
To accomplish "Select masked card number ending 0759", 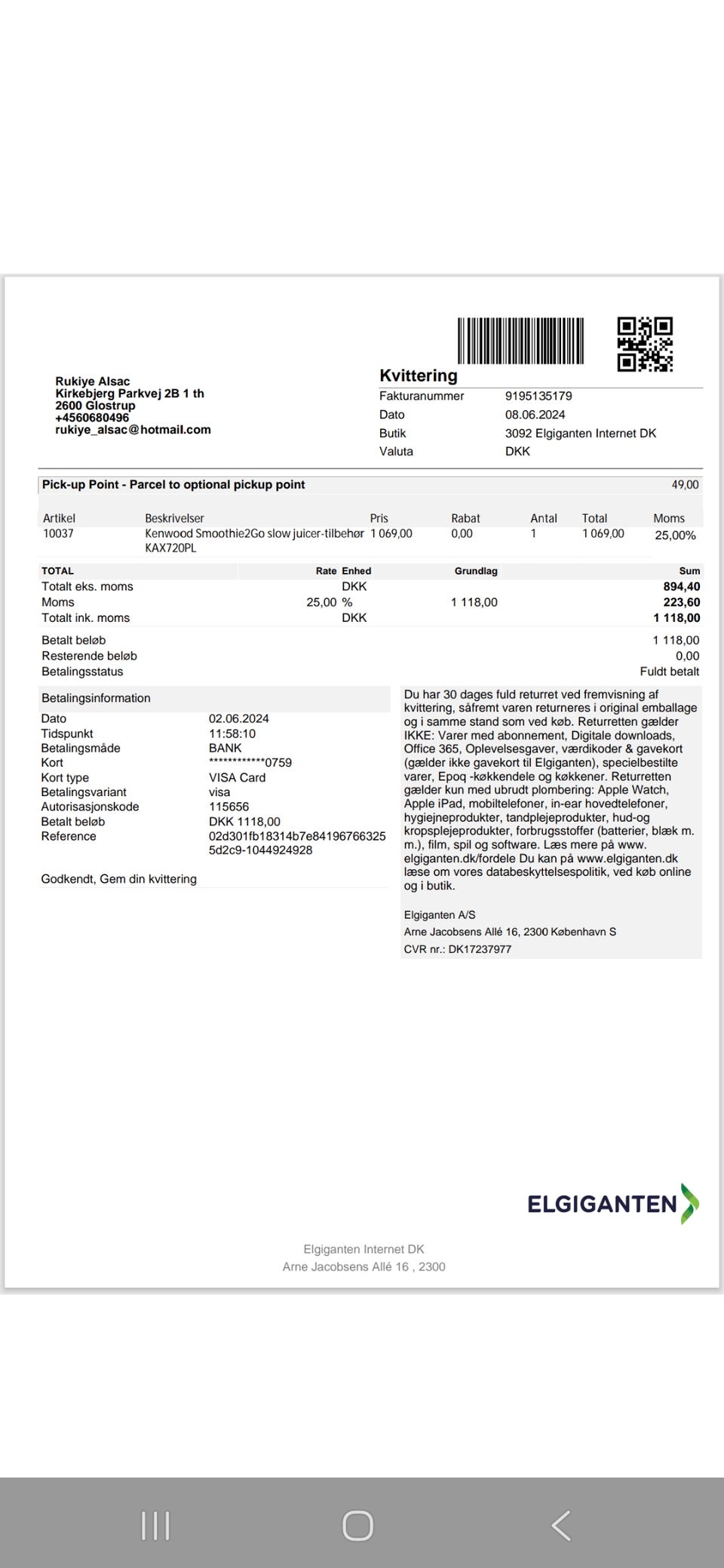I will click(x=250, y=763).
